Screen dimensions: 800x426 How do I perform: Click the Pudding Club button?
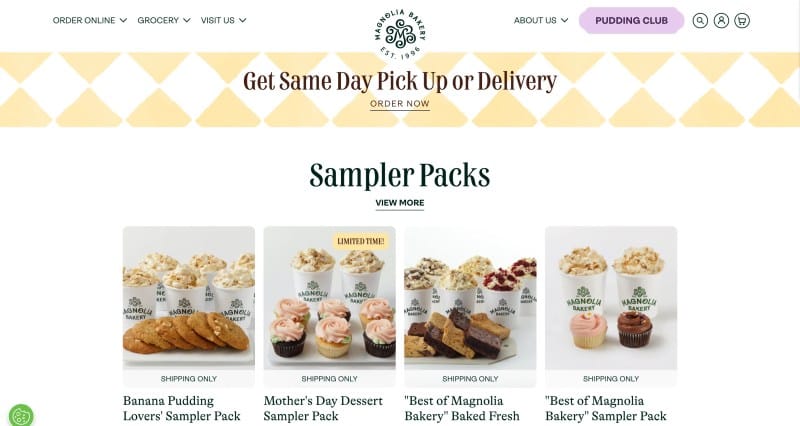631,20
